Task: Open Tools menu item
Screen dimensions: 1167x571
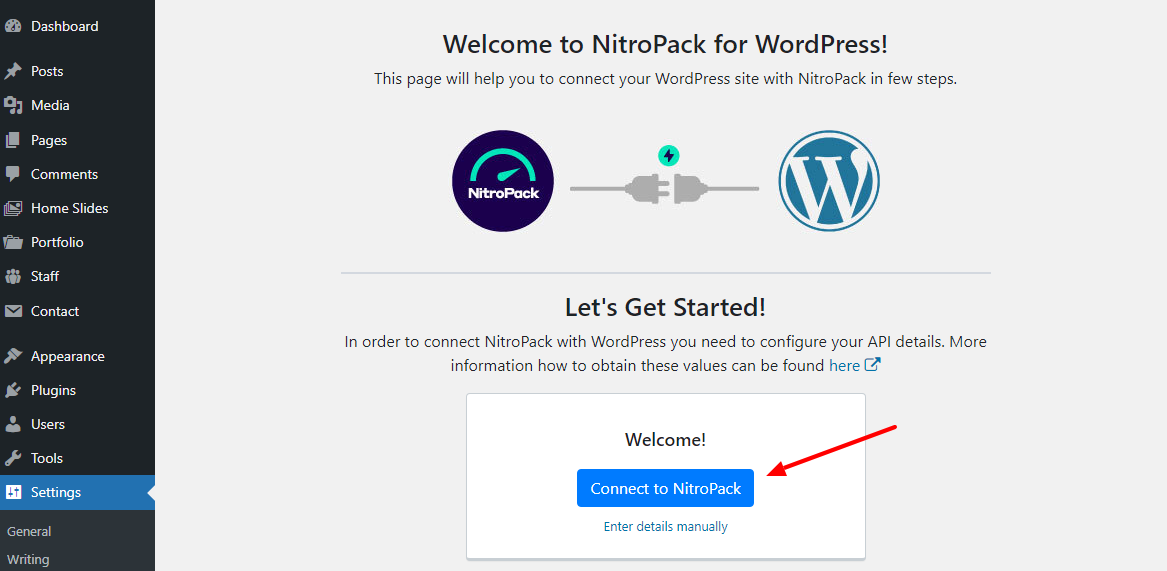Action: [77, 459]
